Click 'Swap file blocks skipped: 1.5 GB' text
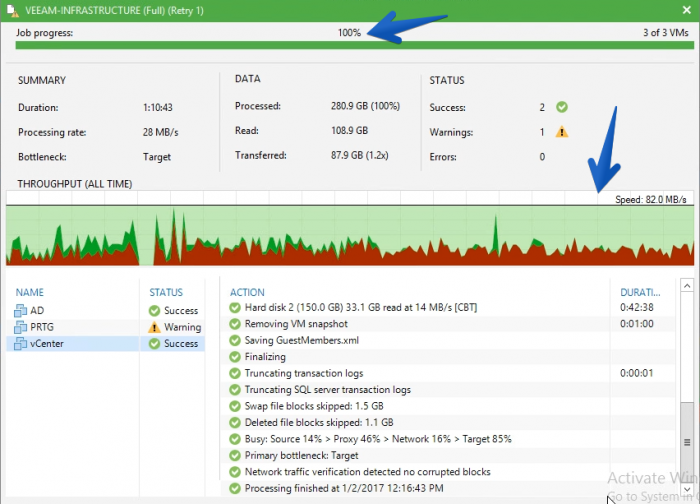Screen dimensions: 700x504 (314, 406)
